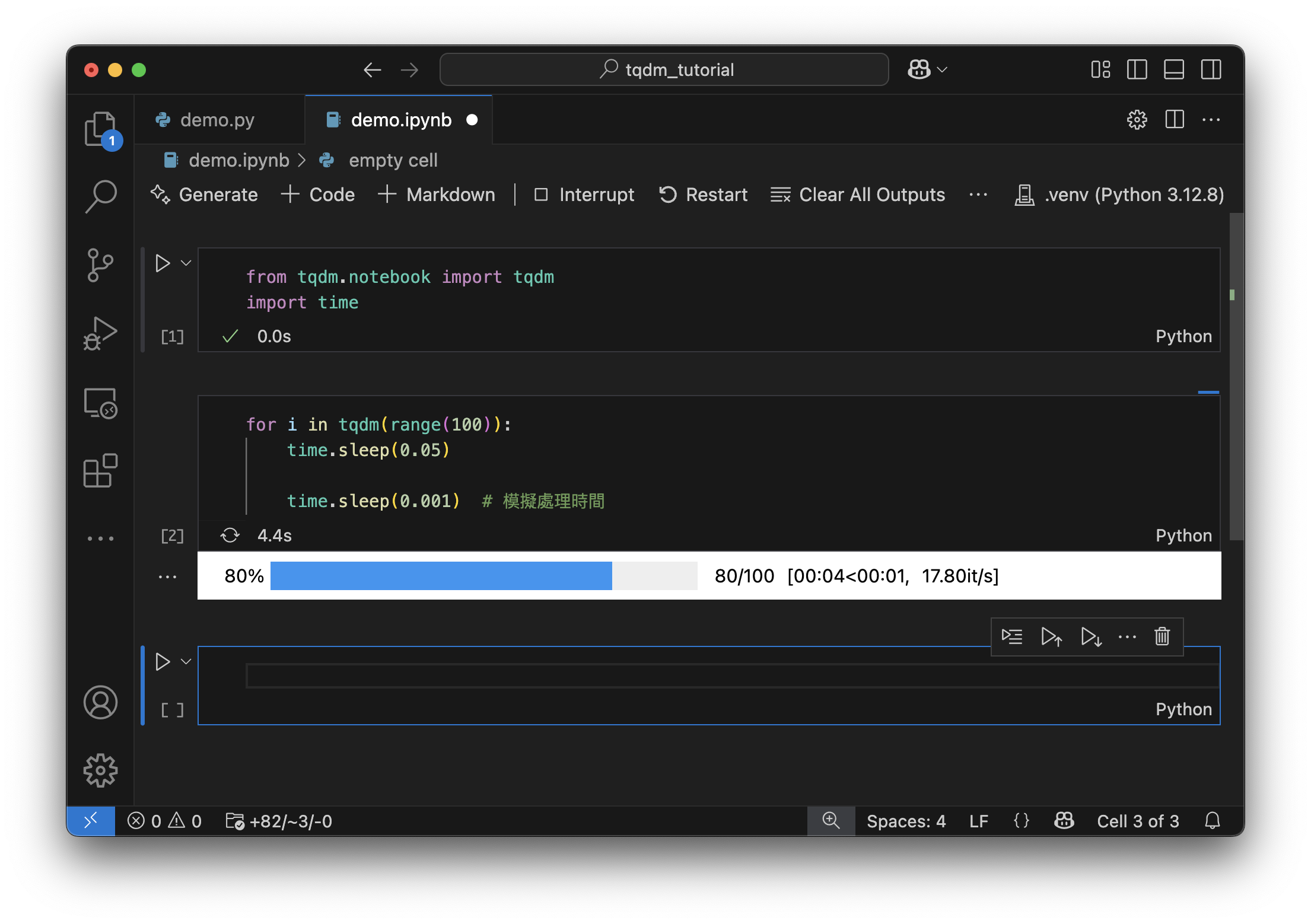The height and width of the screenshot is (924, 1311).
Task: Open notebook settings gear icon
Action: point(1137,120)
